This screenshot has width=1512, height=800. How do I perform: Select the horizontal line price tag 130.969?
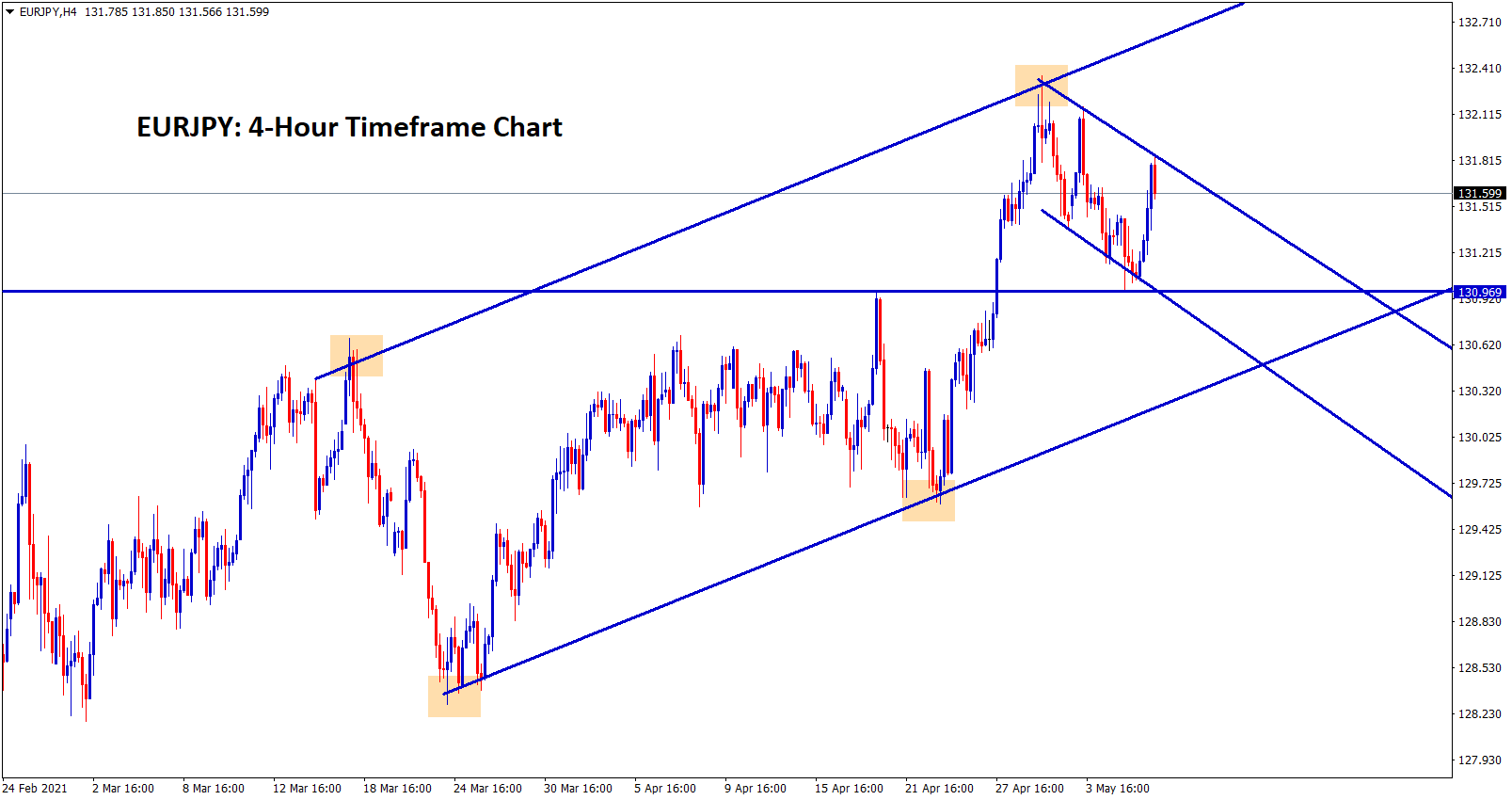pos(1480,292)
